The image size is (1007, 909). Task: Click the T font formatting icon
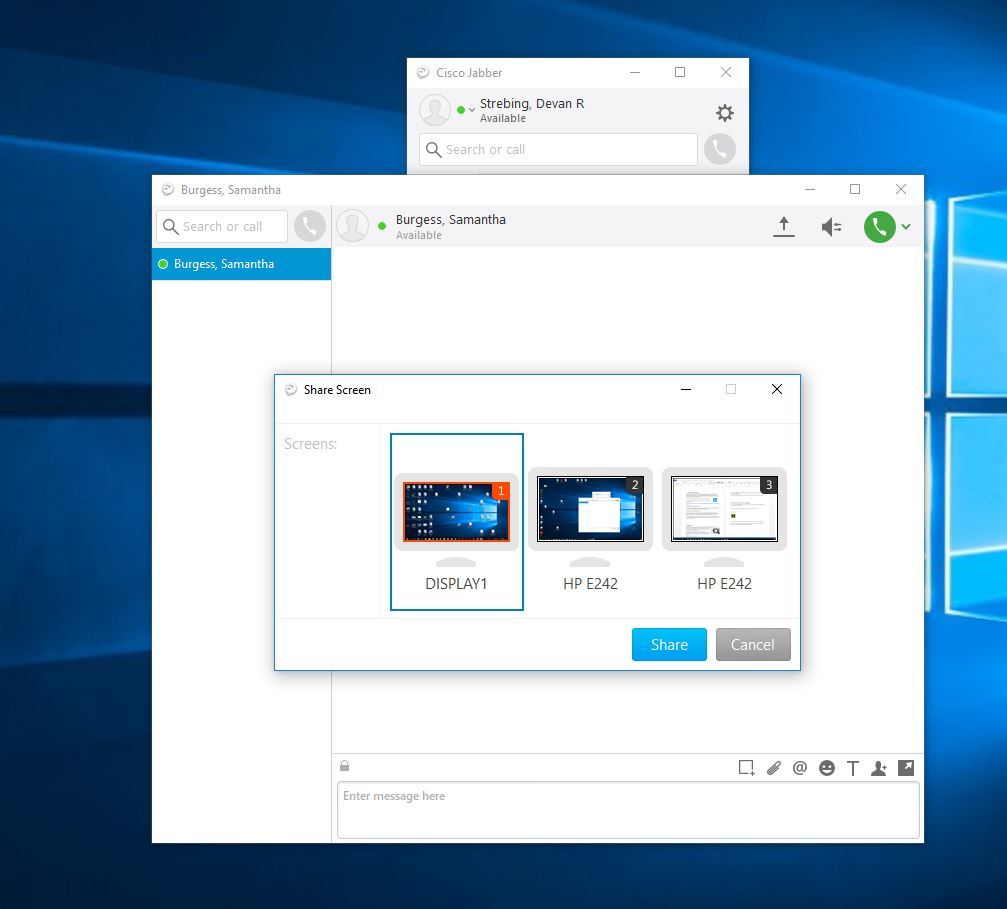[853, 768]
